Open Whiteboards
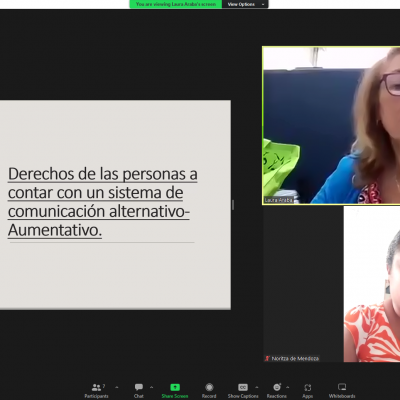Screen dimensions: 400x400 click(342, 391)
